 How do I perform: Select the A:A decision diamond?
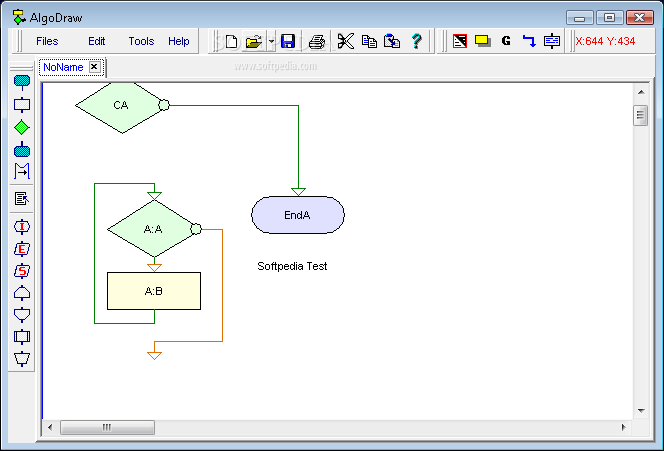click(153, 229)
